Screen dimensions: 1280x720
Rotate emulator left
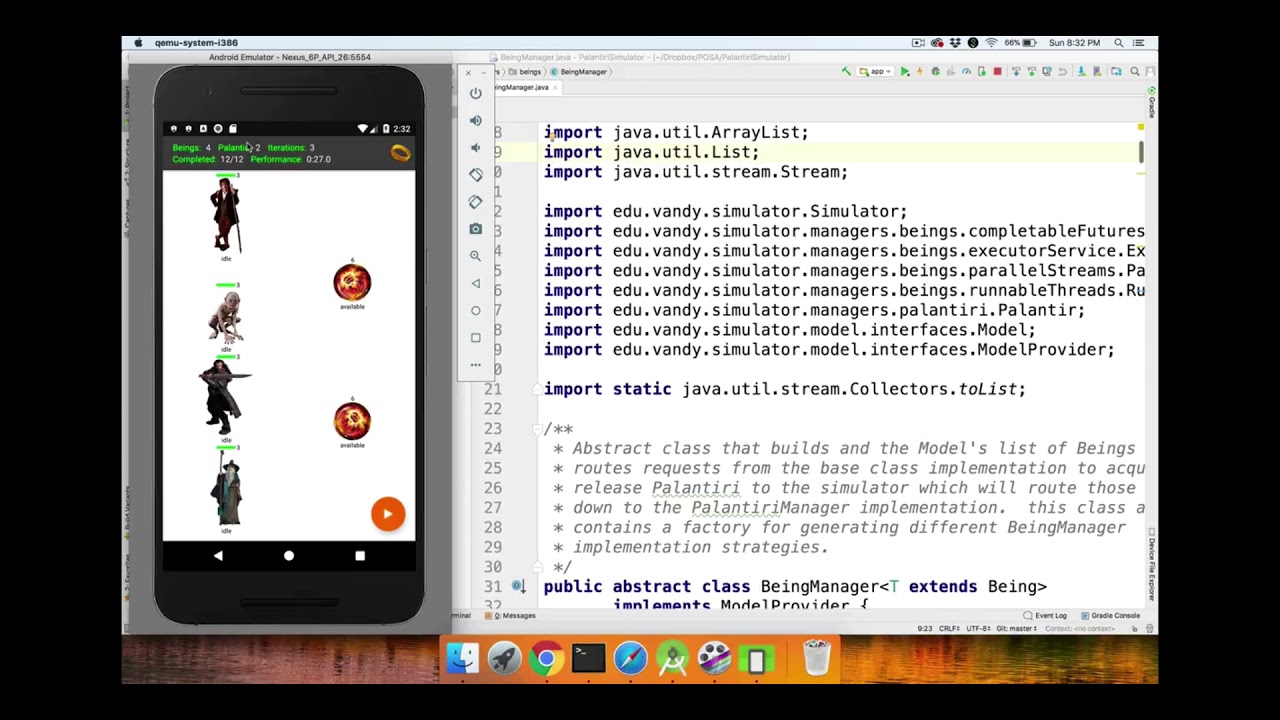tap(476, 174)
